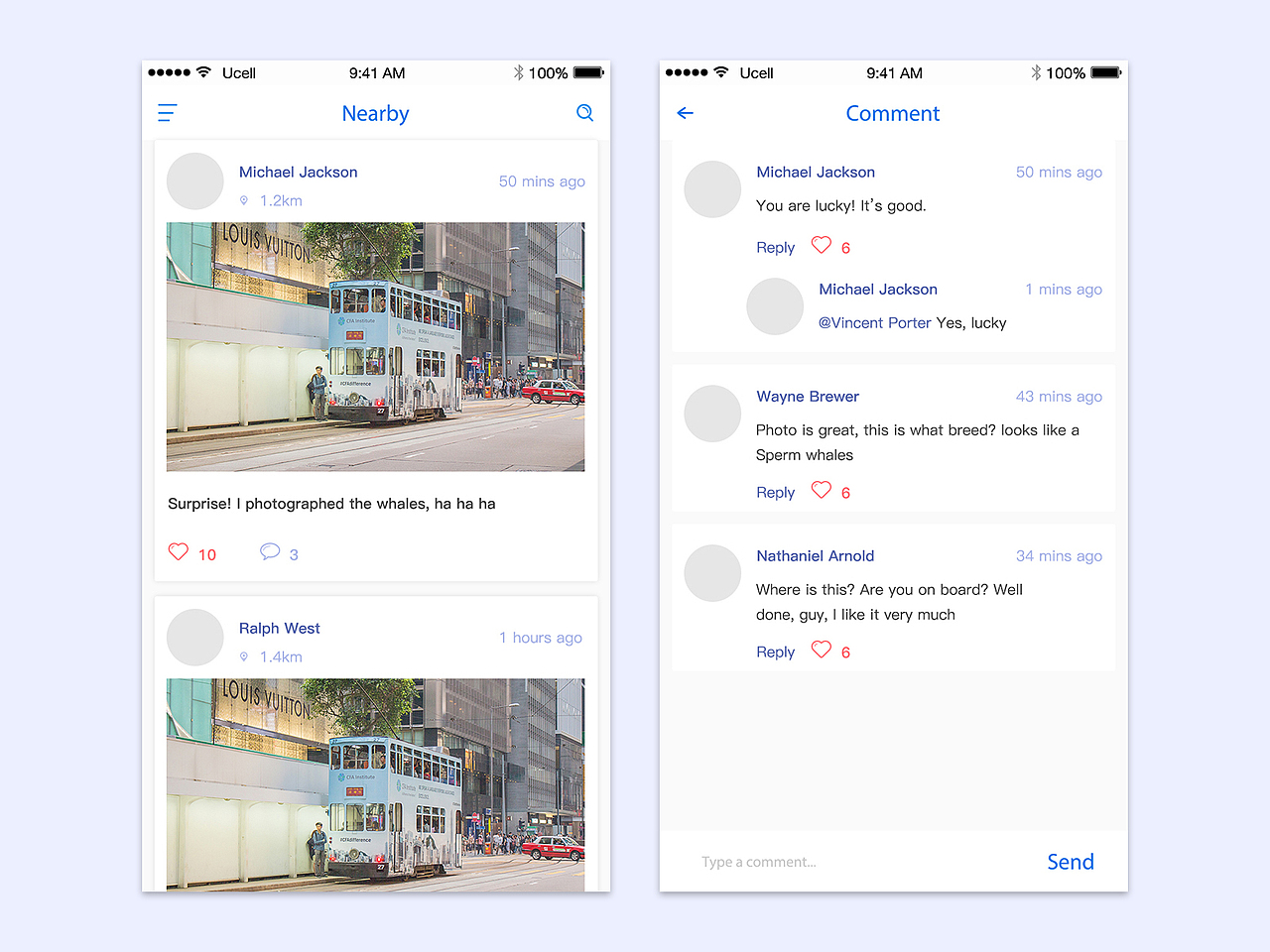
Task: Tap the like count 10
Action: 207,555
